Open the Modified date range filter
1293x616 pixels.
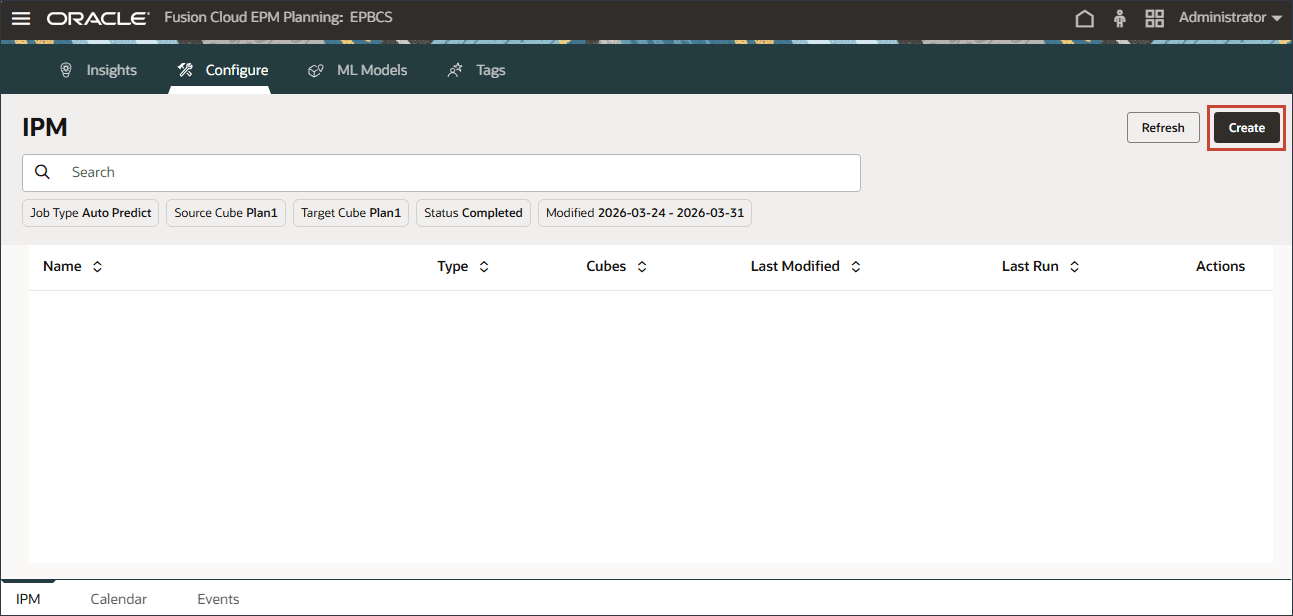tap(645, 213)
